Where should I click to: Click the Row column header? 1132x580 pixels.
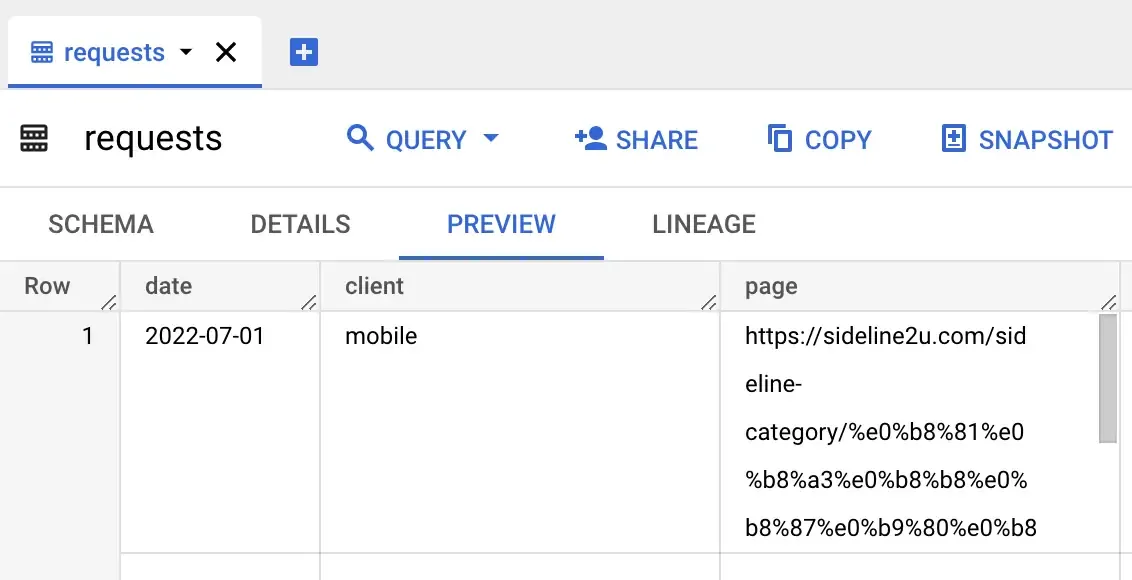[47, 286]
